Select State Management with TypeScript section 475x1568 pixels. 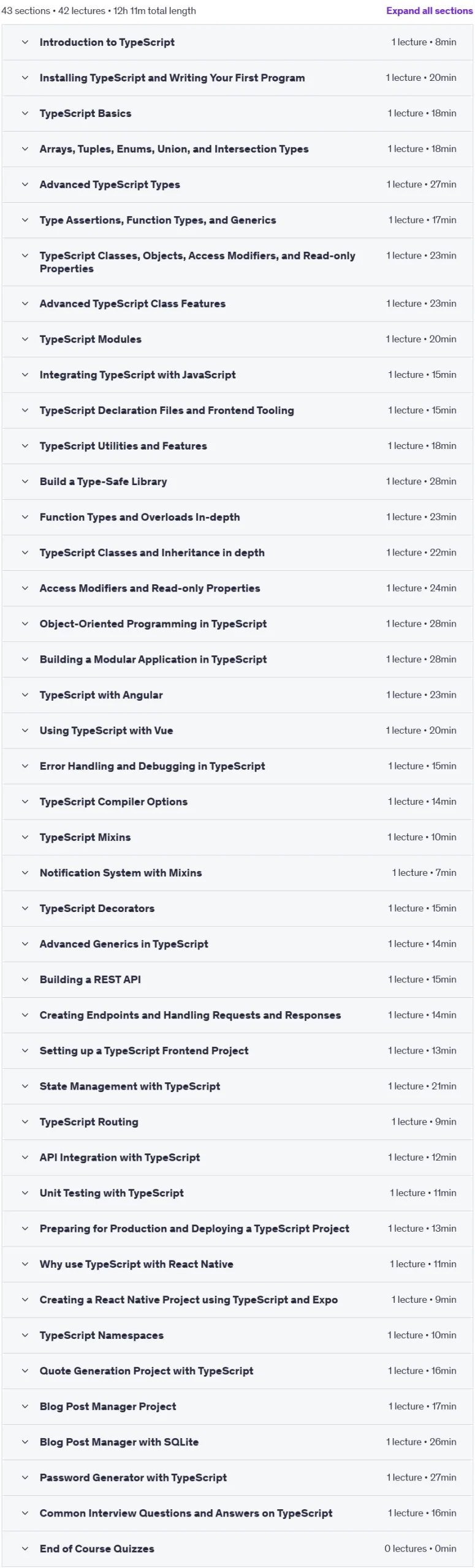(237, 1086)
